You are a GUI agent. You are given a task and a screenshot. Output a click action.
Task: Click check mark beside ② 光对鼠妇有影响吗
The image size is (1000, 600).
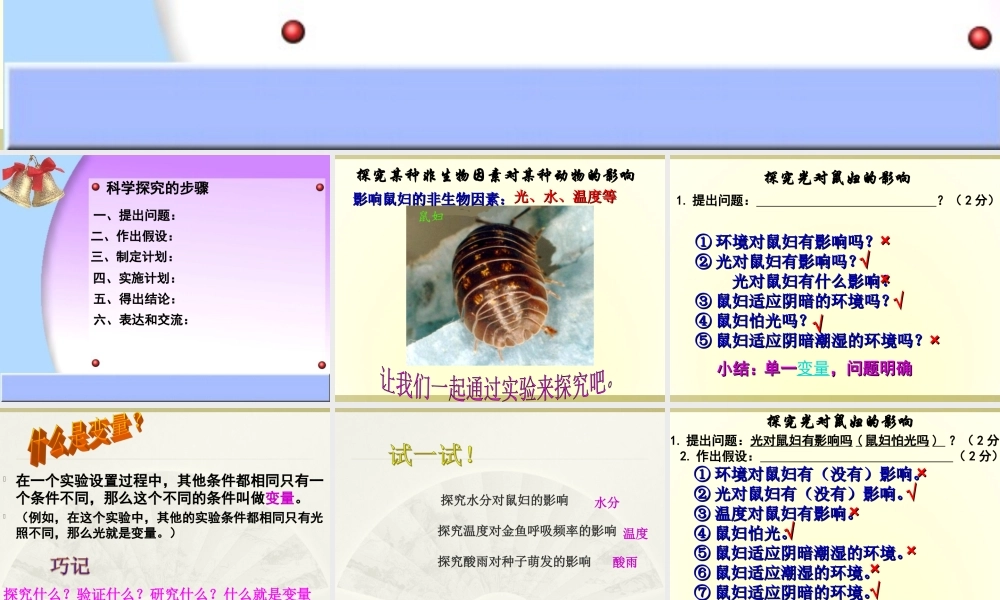(865, 260)
